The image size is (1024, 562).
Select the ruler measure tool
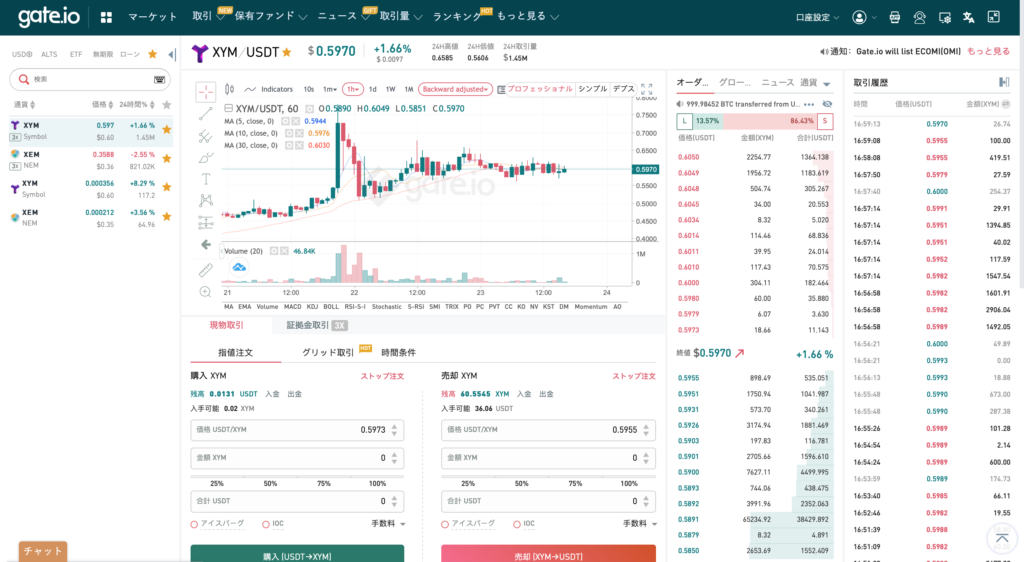206,269
